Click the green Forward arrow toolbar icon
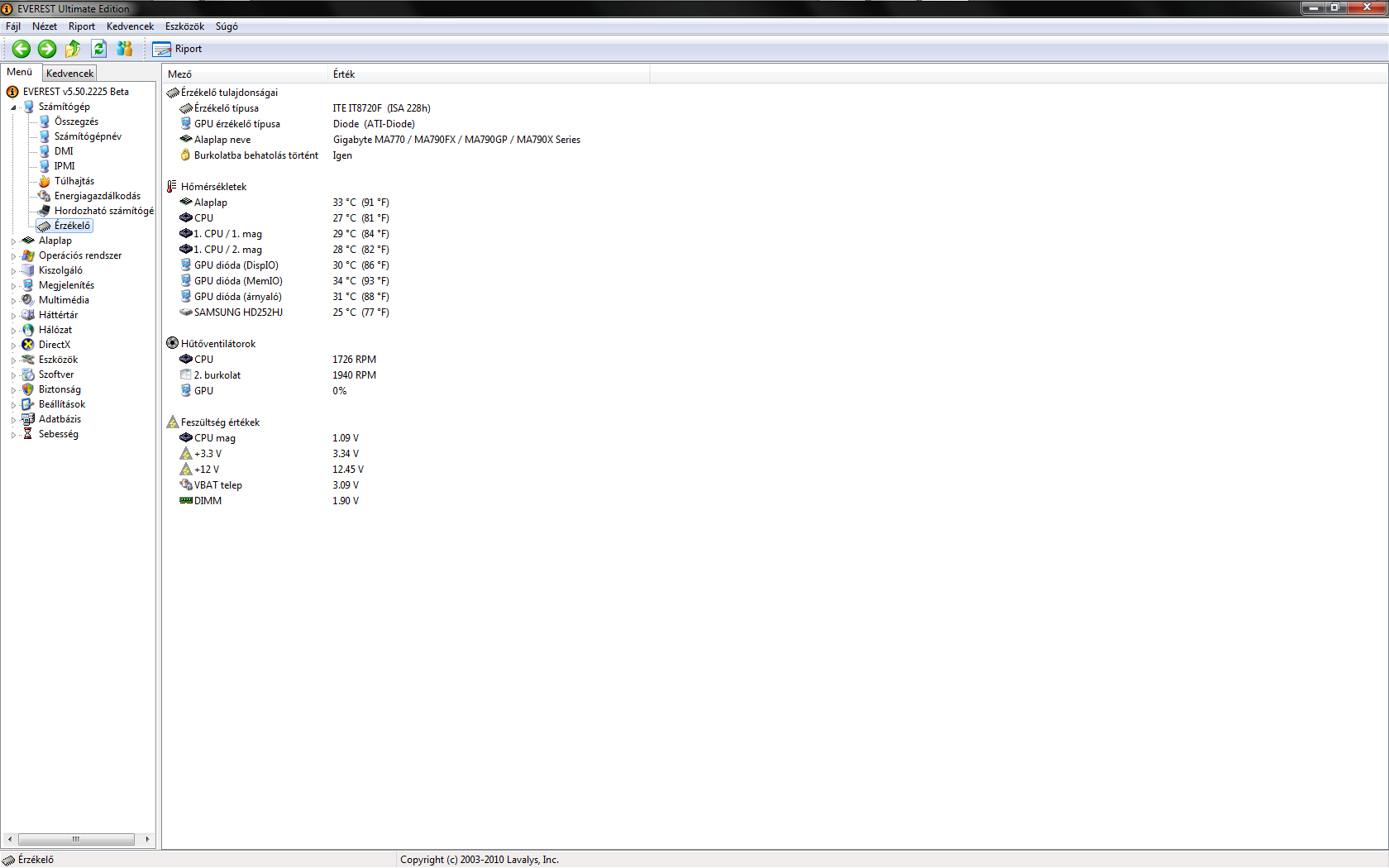Screen dimensions: 1389x868 point(47,49)
